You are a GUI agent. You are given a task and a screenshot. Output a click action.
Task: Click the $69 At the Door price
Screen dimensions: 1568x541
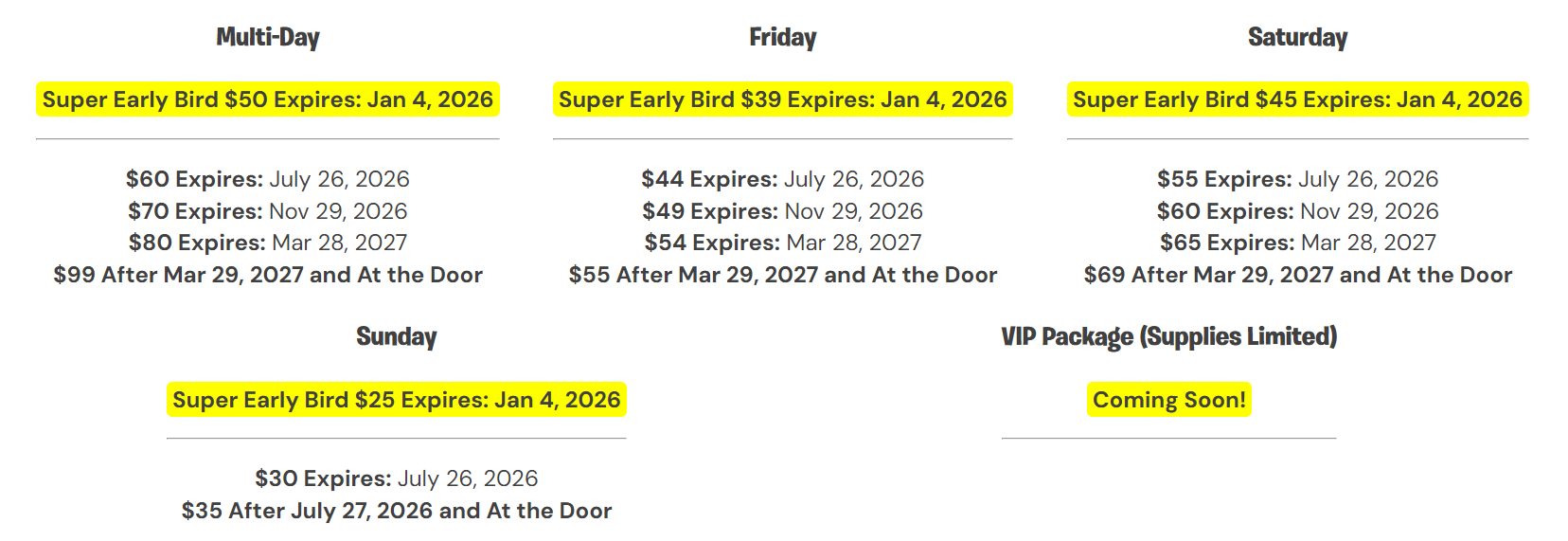pyautogui.click(x=1297, y=275)
